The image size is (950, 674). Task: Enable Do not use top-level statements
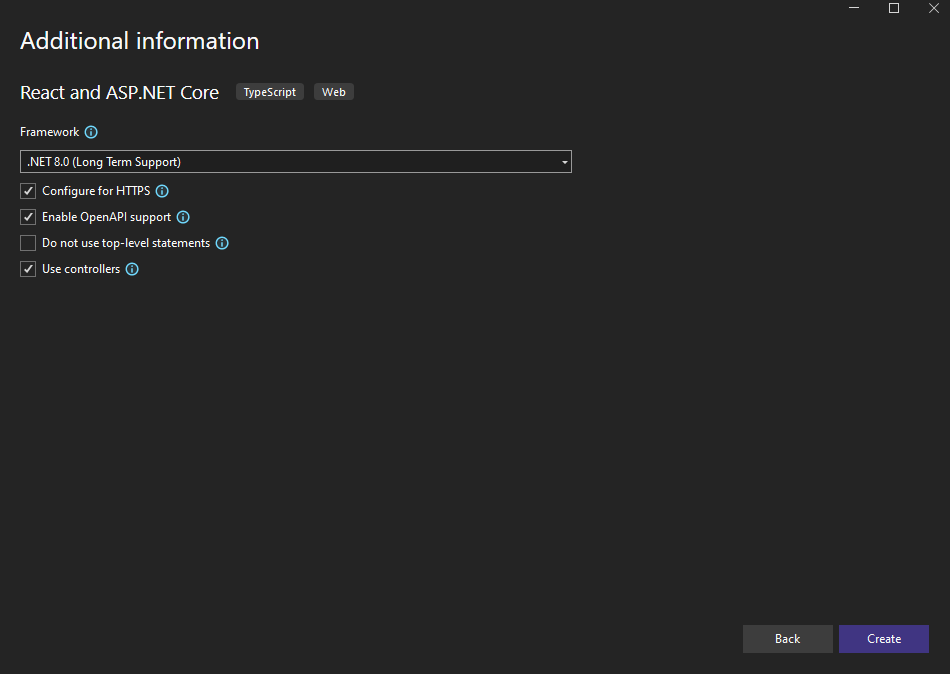tap(28, 243)
